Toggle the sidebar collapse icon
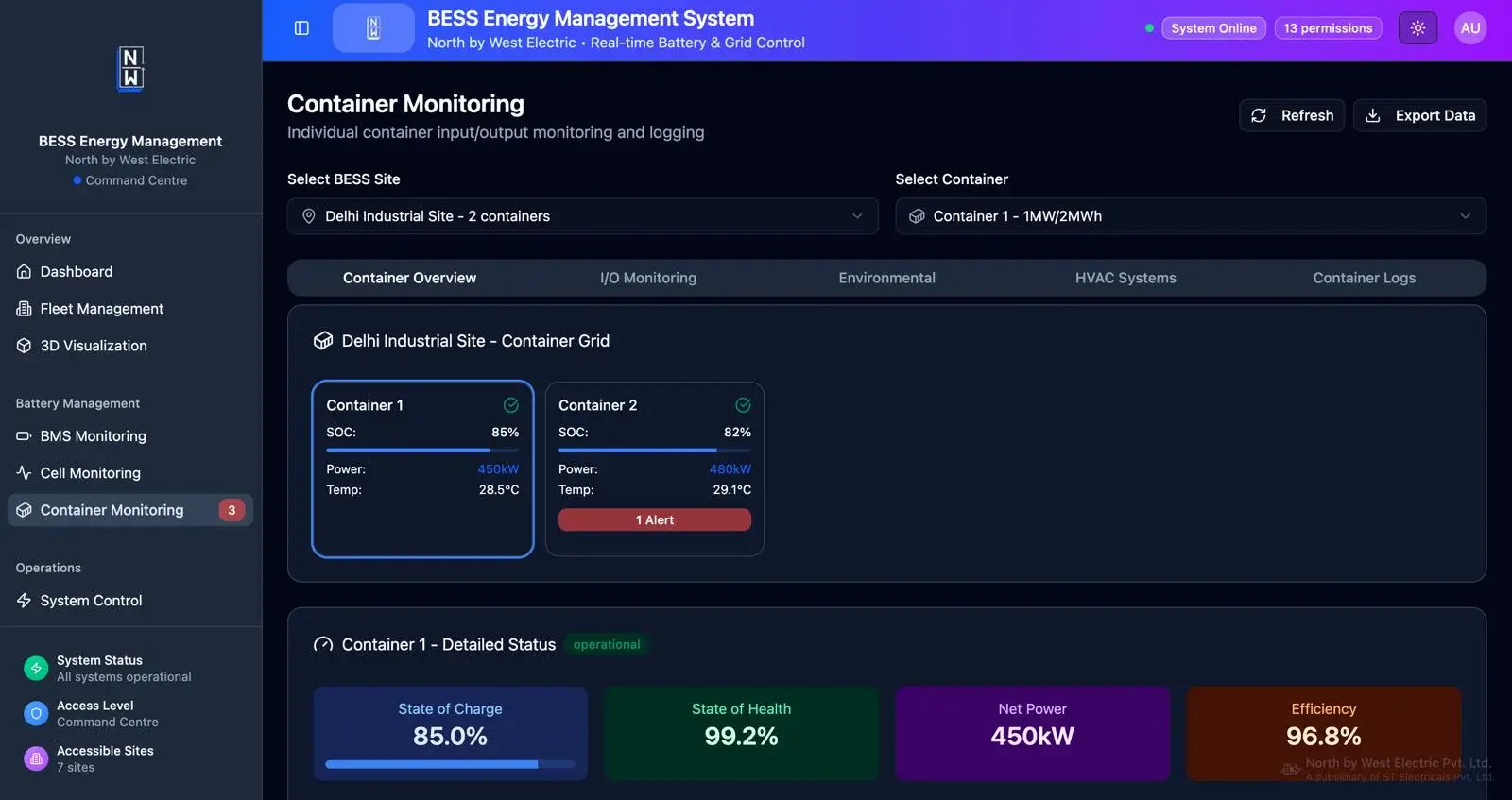The width and height of the screenshot is (1512, 800). tap(301, 28)
